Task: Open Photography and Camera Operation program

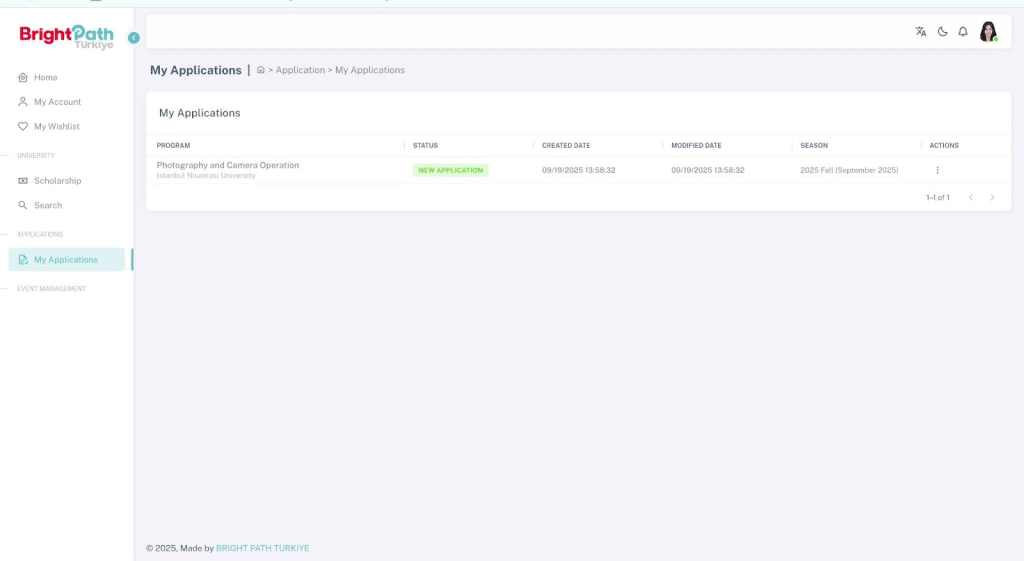Action: click(x=228, y=165)
